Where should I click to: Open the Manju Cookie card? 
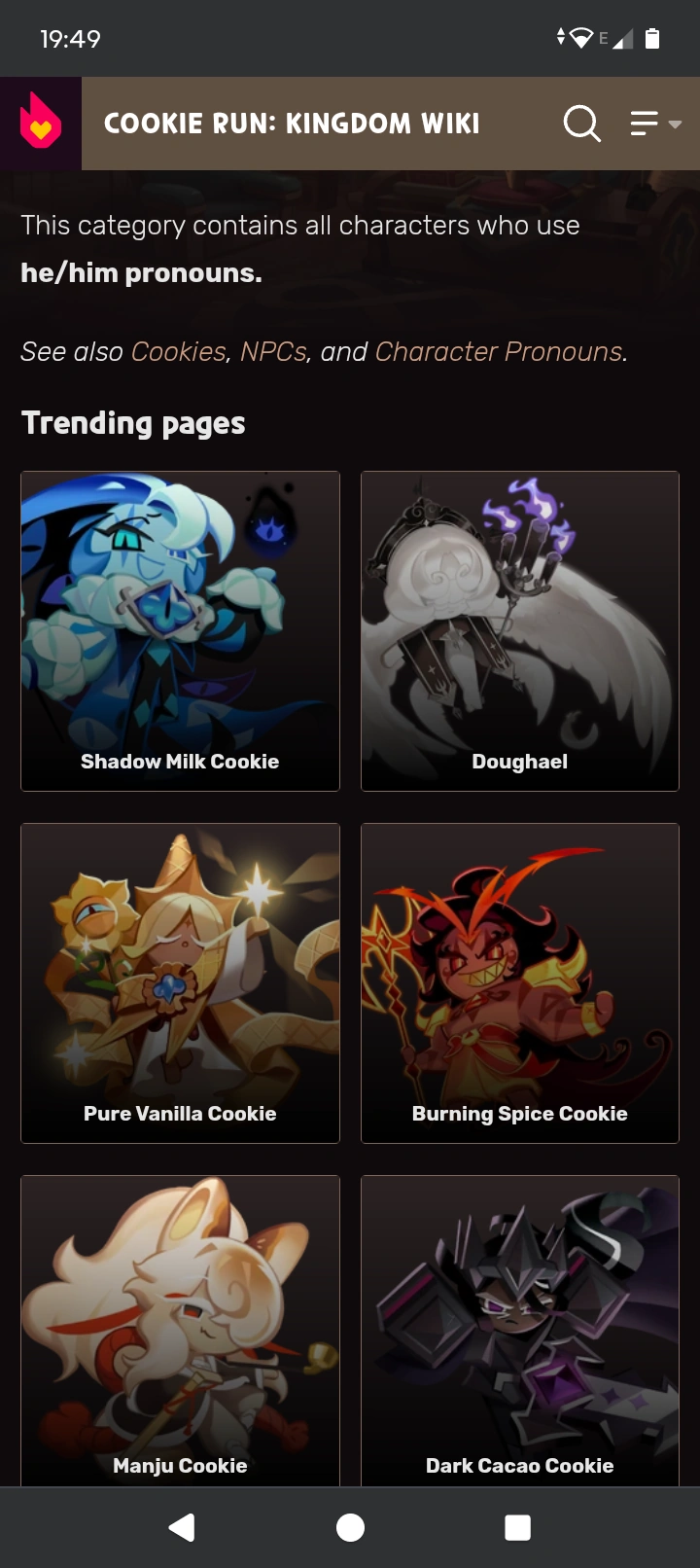pyautogui.click(x=180, y=1331)
